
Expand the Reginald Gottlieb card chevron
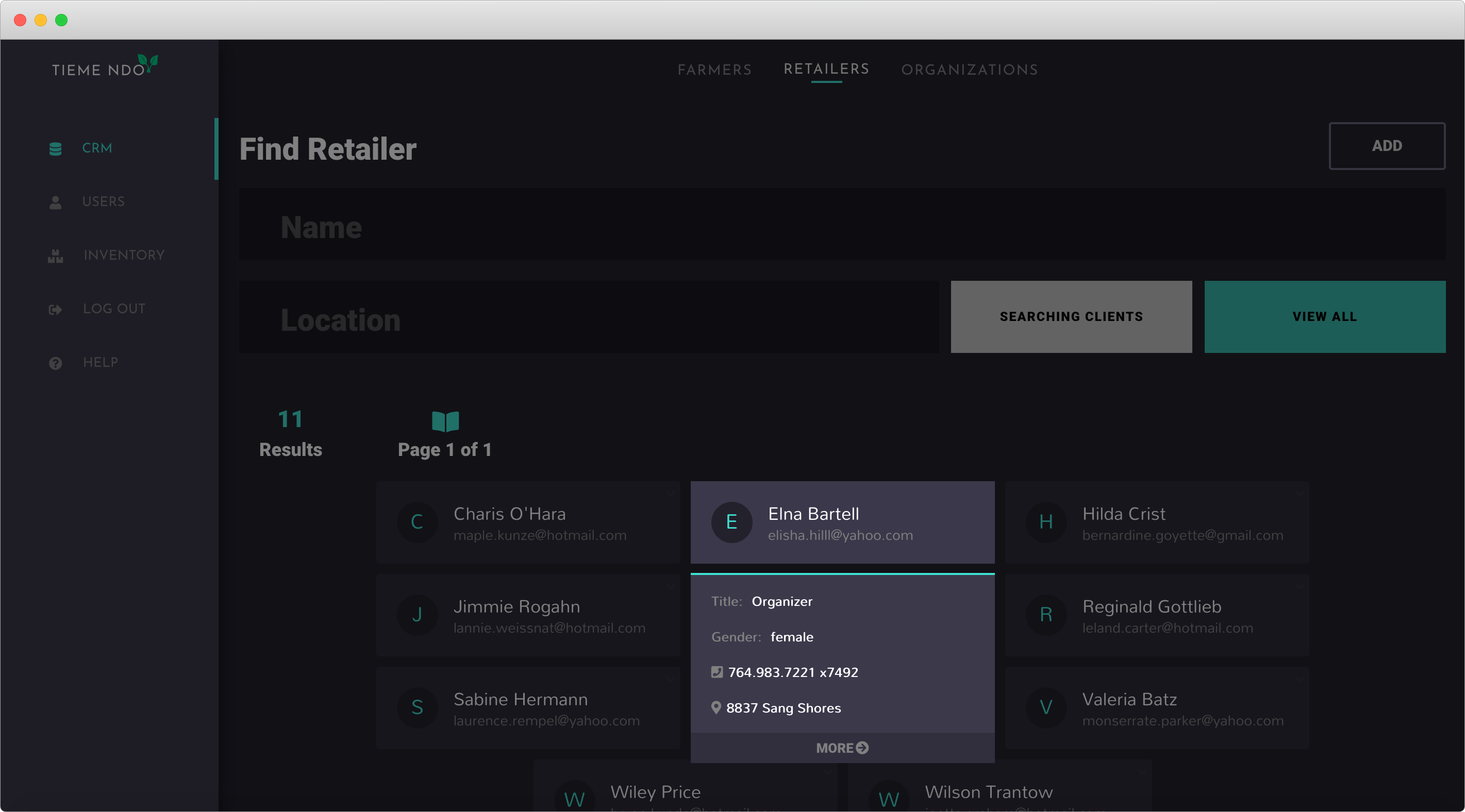[1300, 586]
